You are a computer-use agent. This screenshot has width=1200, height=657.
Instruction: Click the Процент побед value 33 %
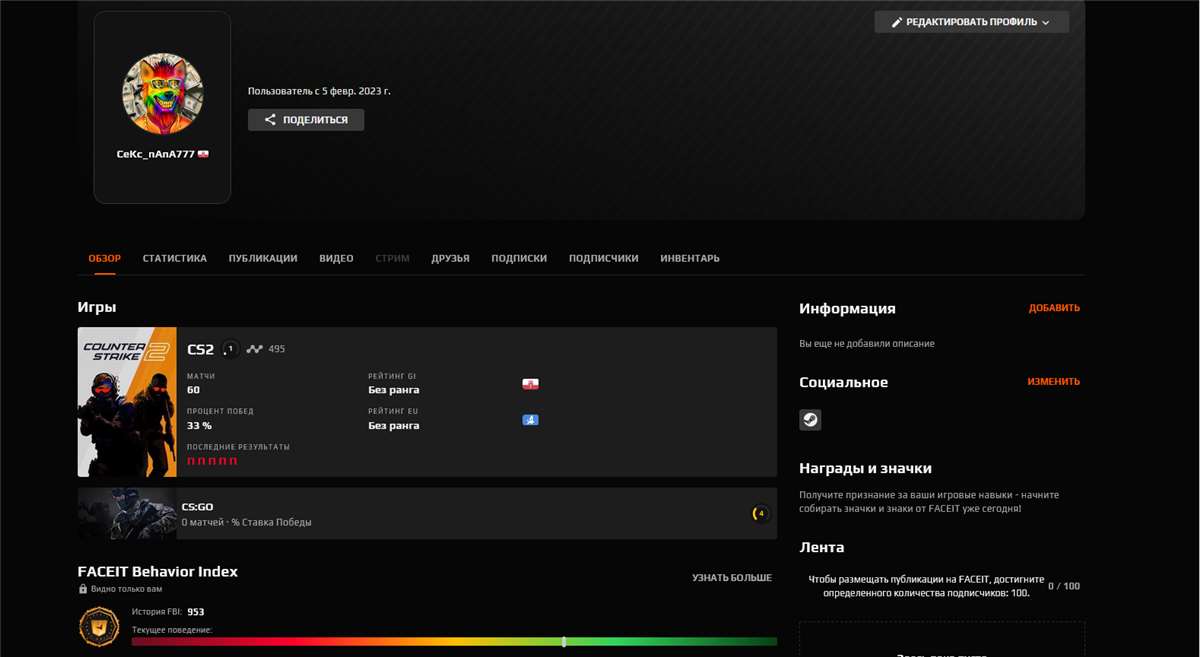[x=199, y=425]
